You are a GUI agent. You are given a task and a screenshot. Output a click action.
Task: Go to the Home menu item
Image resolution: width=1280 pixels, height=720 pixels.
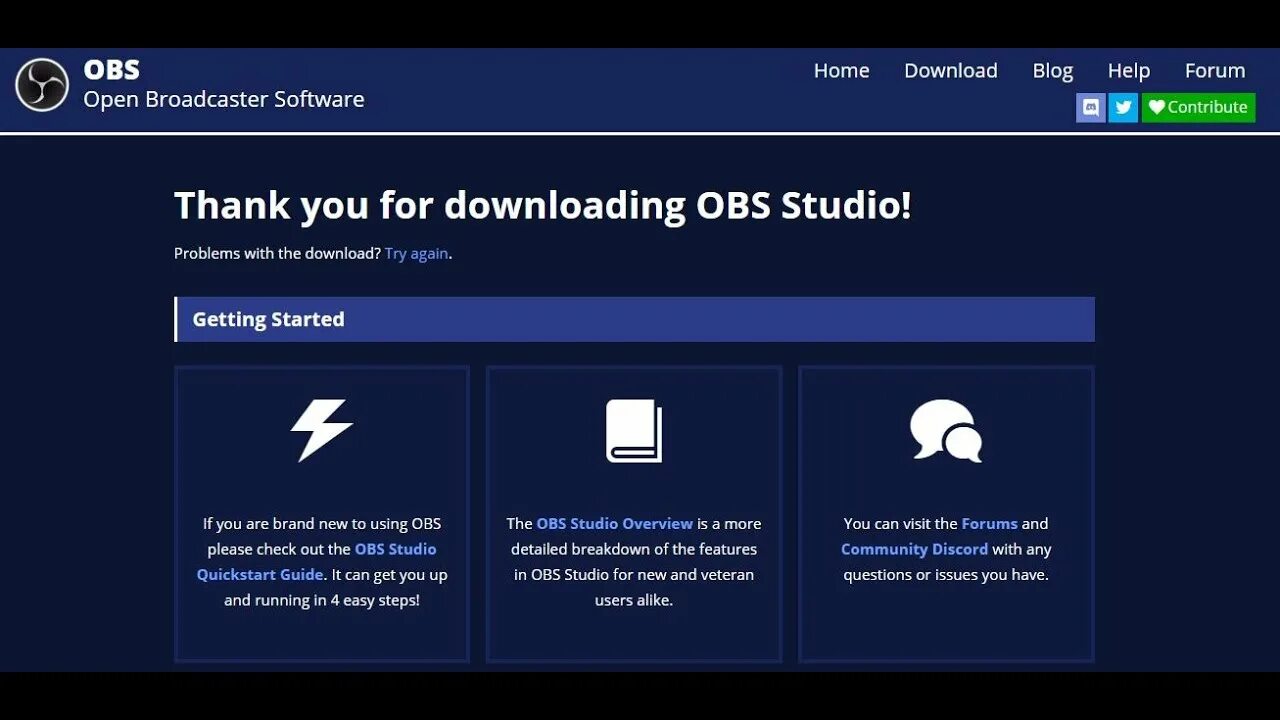click(841, 70)
